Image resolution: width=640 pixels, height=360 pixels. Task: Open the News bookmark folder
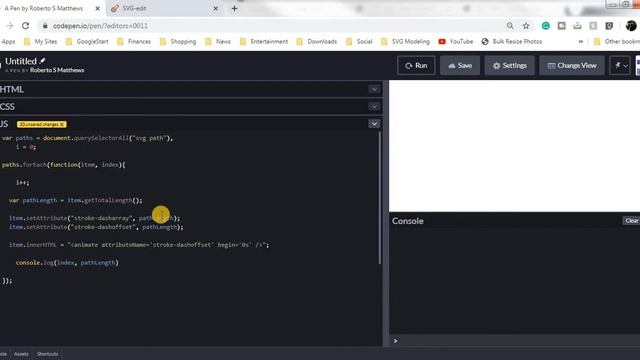(x=218, y=42)
